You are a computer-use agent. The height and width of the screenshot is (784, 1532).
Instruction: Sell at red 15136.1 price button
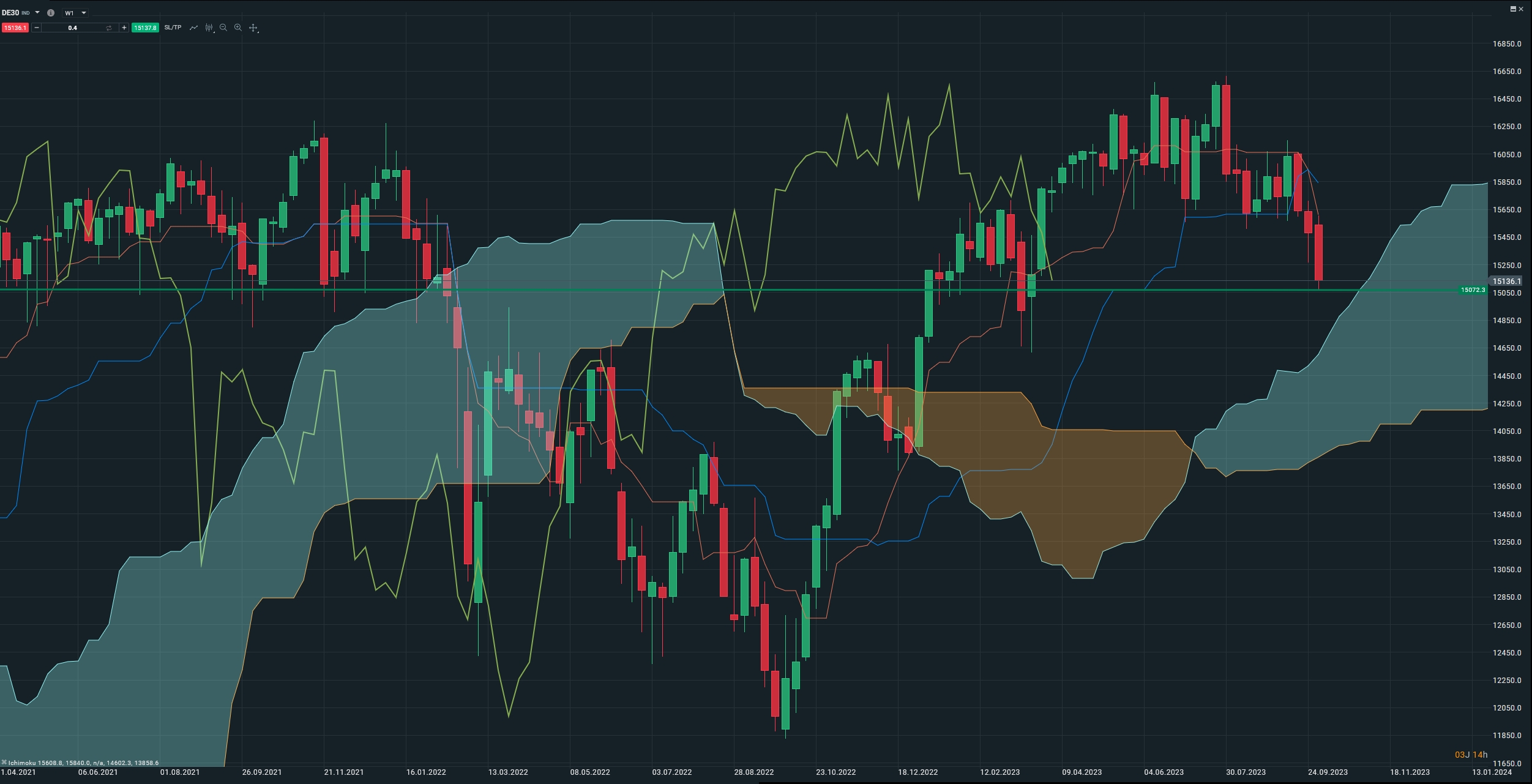15,28
